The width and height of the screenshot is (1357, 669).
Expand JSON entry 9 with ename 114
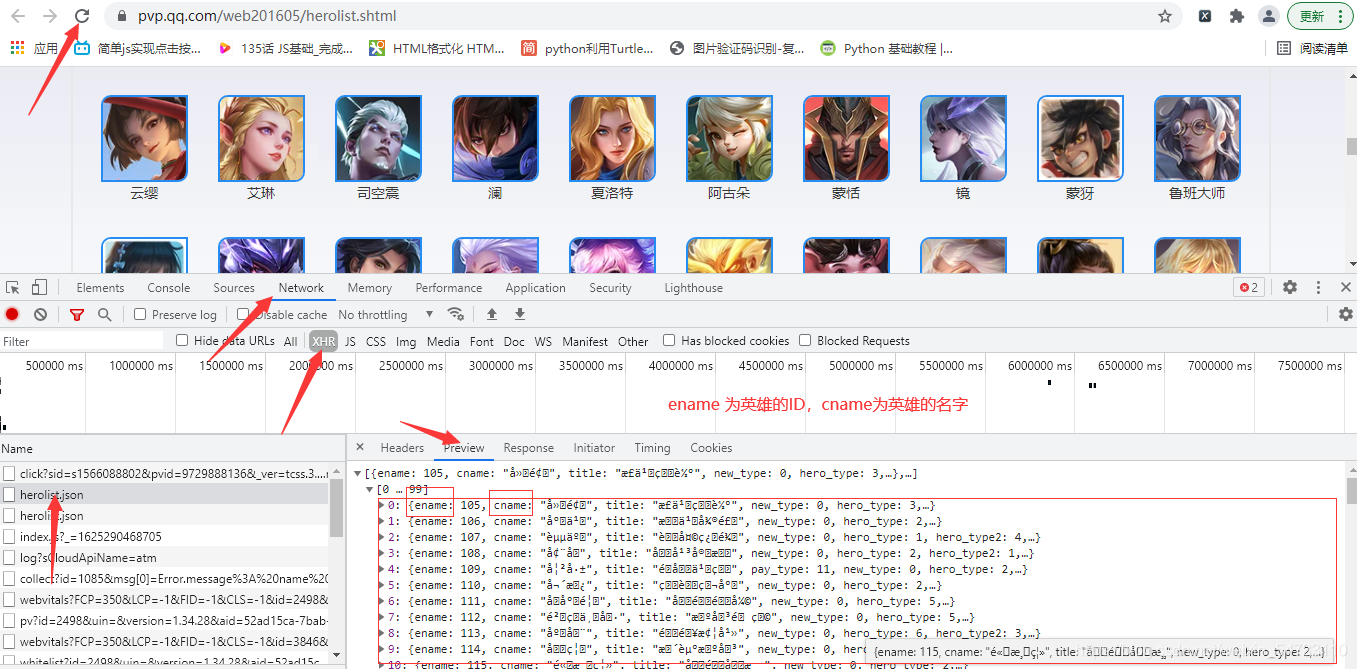click(381, 649)
